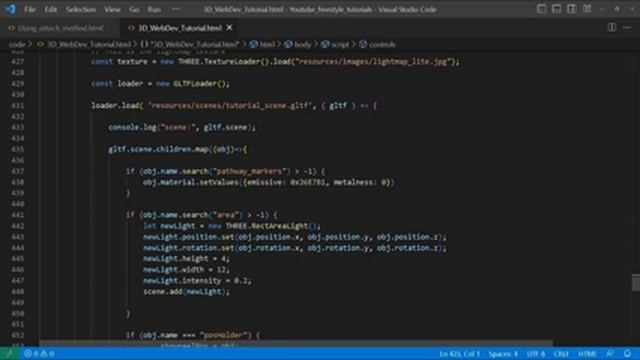Open editor More Actions ellipsis

point(627,28)
